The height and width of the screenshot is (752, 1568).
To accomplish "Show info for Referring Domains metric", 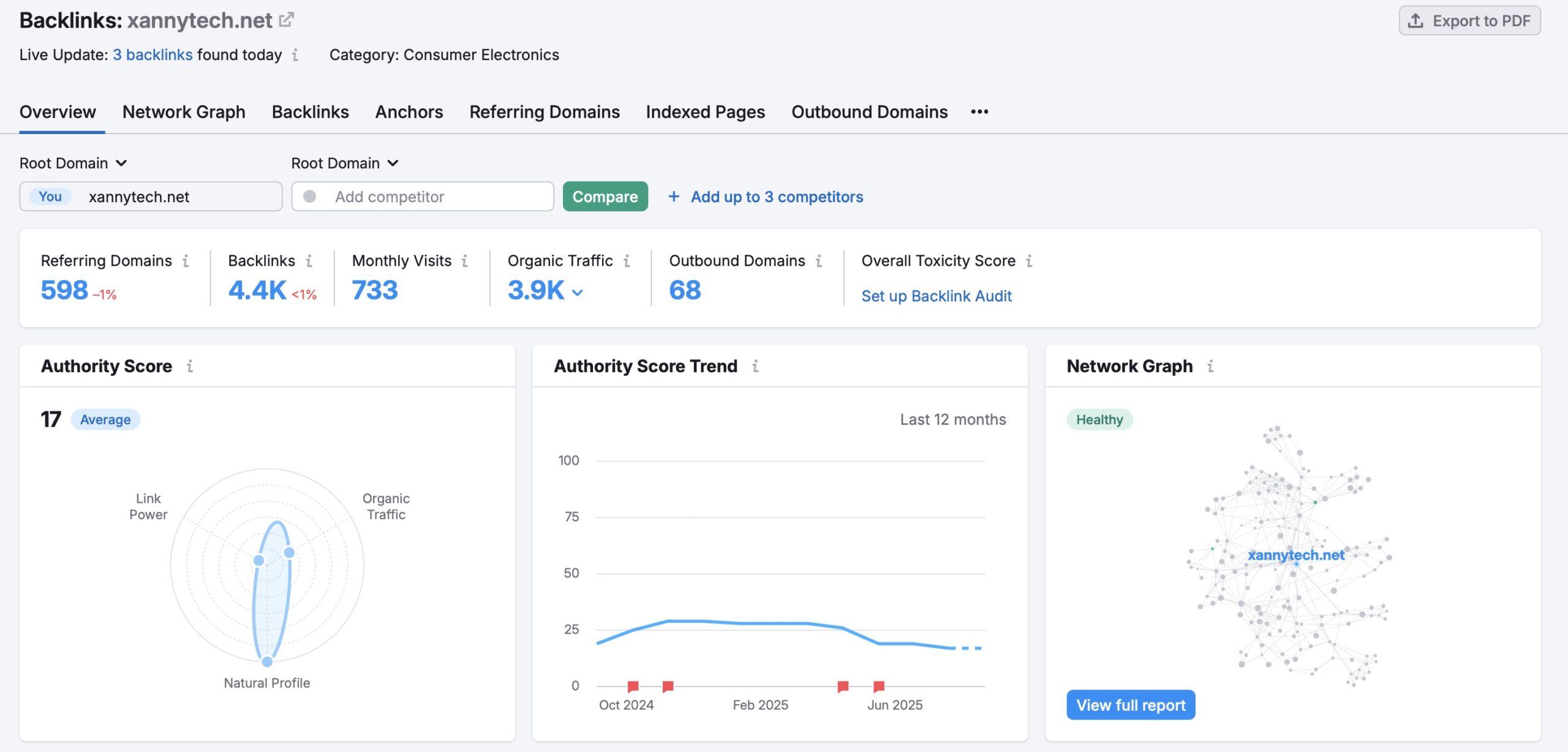I will point(186,261).
